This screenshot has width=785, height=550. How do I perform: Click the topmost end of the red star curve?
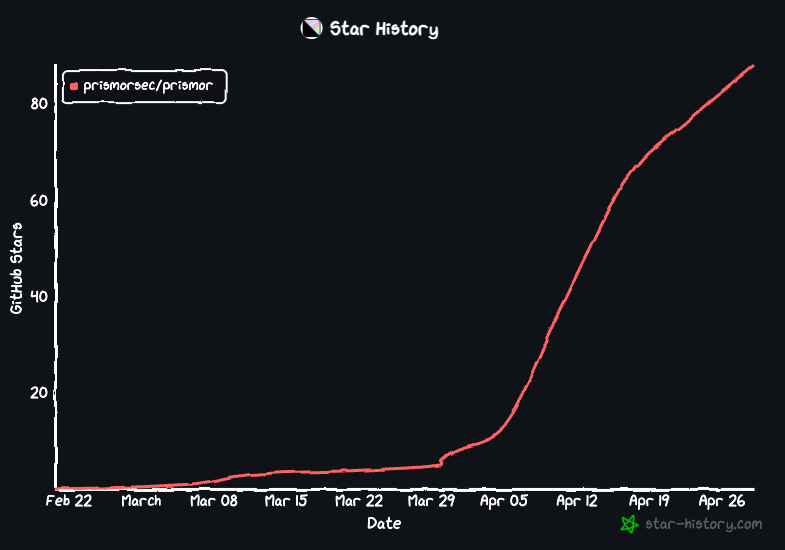[x=752, y=66]
